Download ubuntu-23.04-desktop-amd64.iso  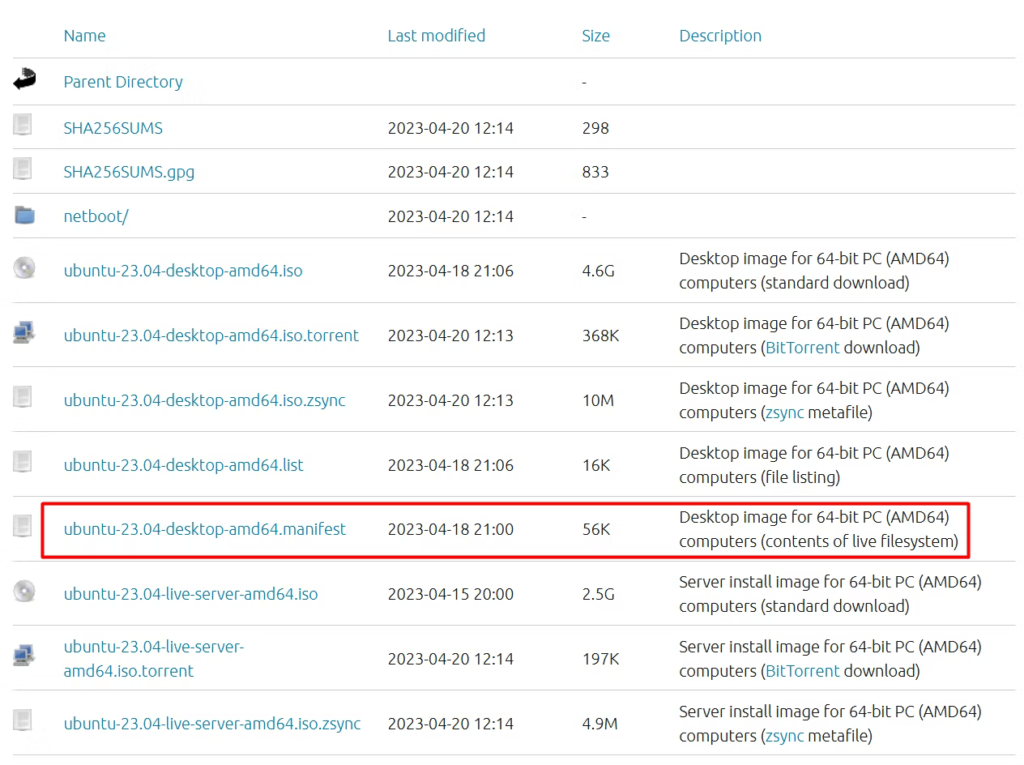[x=183, y=271]
